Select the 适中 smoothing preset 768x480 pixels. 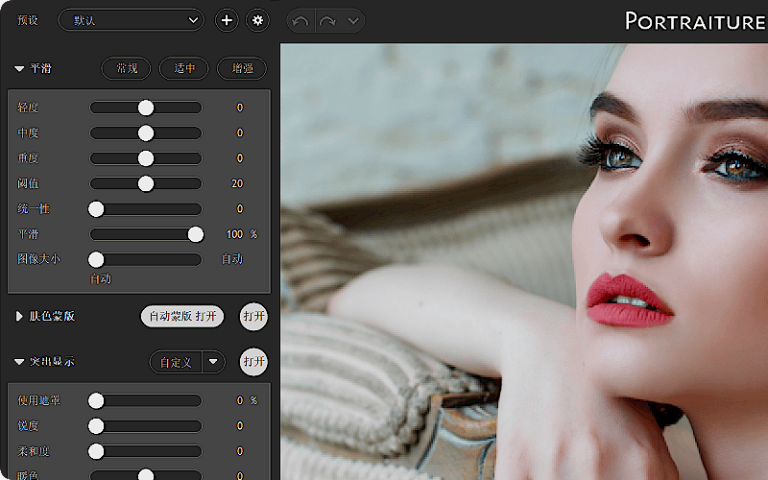[x=184, y=69]
